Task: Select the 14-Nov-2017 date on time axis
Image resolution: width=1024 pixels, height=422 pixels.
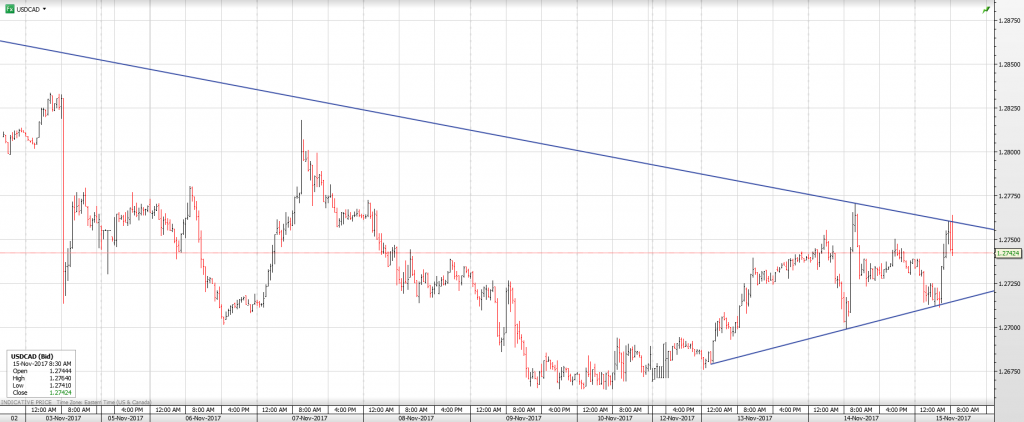Action: click(x=862, y=417)
